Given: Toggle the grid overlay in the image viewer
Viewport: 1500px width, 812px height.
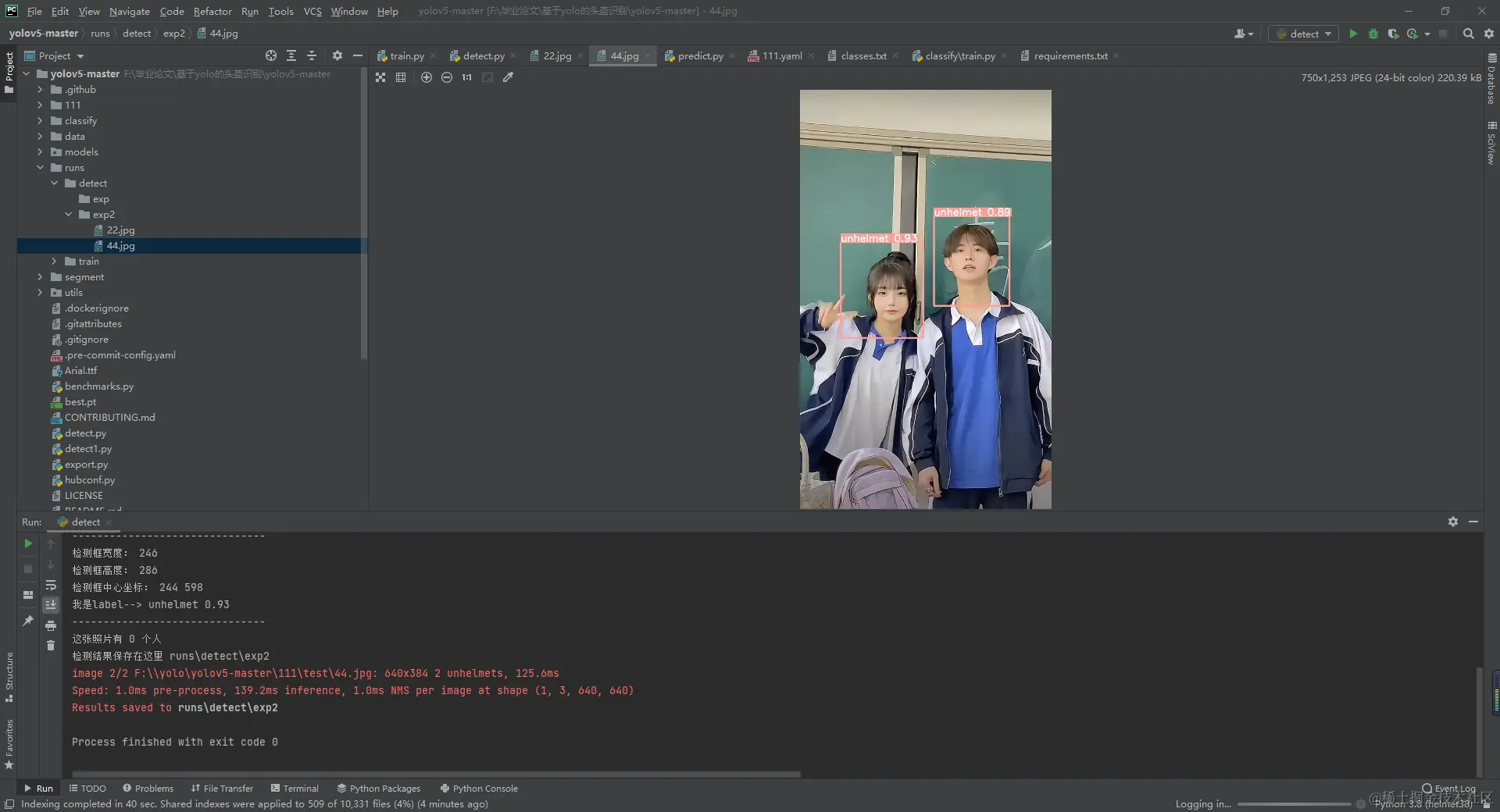Looking at the screenshot, I should pyautogui.click(x=402, y=77).
